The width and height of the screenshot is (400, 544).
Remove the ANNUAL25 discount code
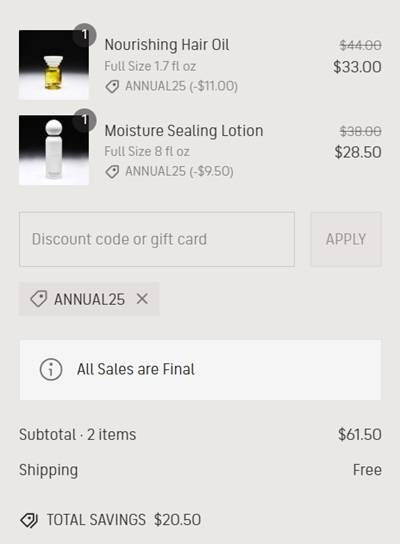tap(142, 299)
